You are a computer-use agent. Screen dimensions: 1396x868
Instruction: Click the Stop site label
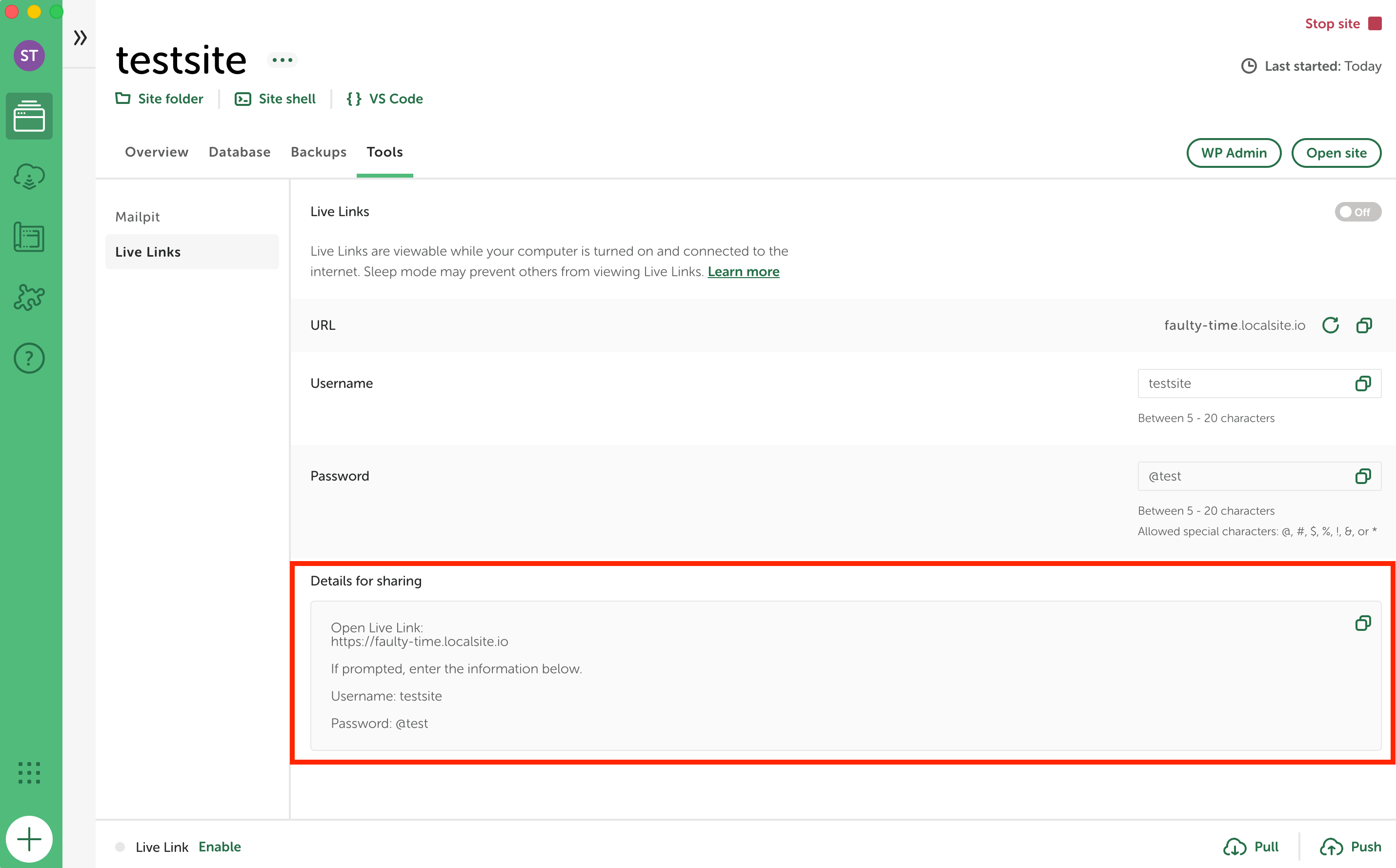pyautogui.click(x=1332, y=23)
